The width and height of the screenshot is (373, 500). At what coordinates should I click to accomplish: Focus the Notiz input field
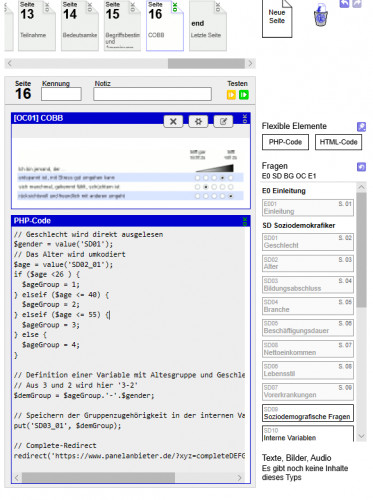pyautogui.click(x=152, y=94)
